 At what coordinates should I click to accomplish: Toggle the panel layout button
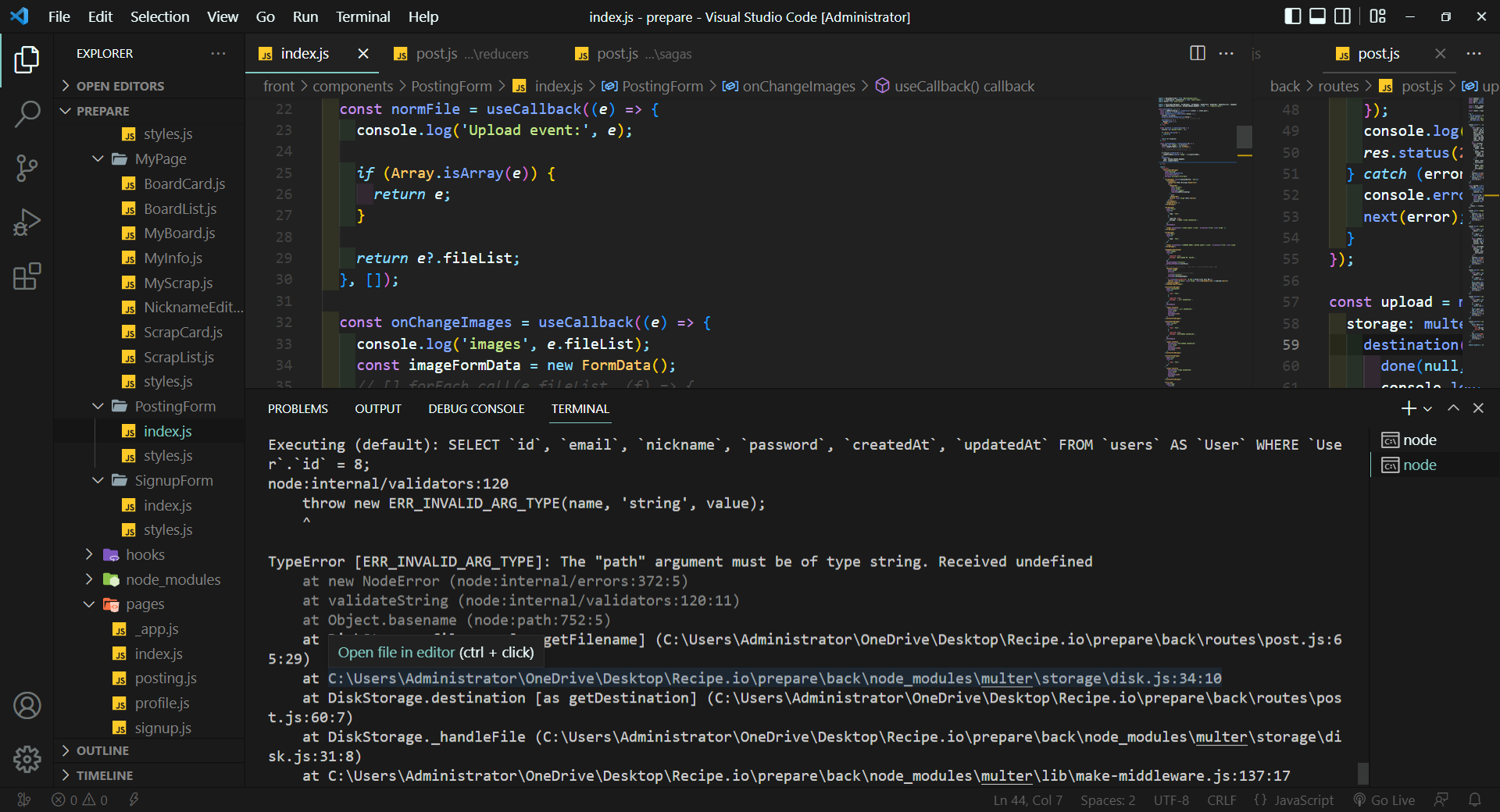1317,16
